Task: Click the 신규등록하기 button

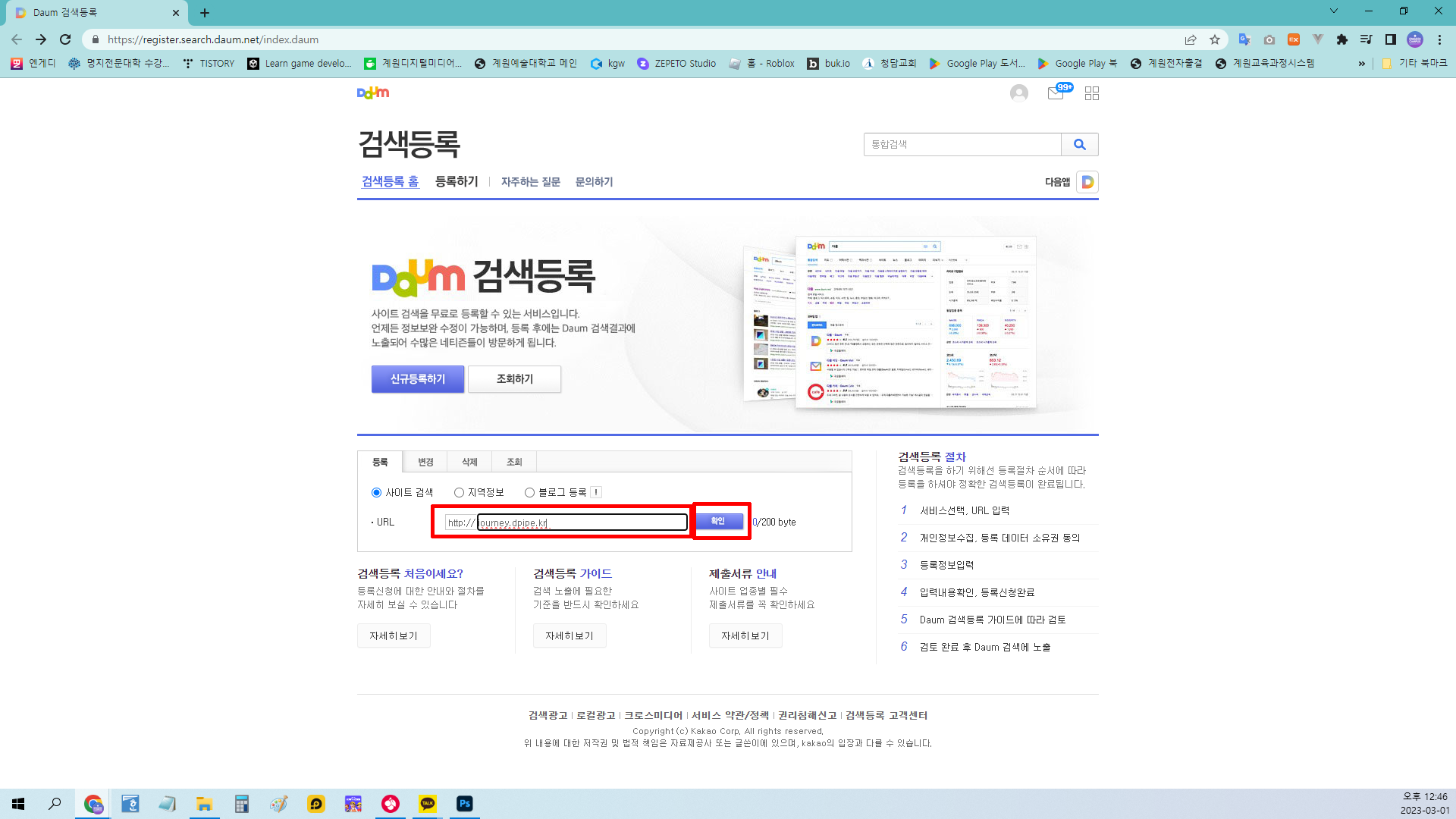Action: click(x=418, y=378)
